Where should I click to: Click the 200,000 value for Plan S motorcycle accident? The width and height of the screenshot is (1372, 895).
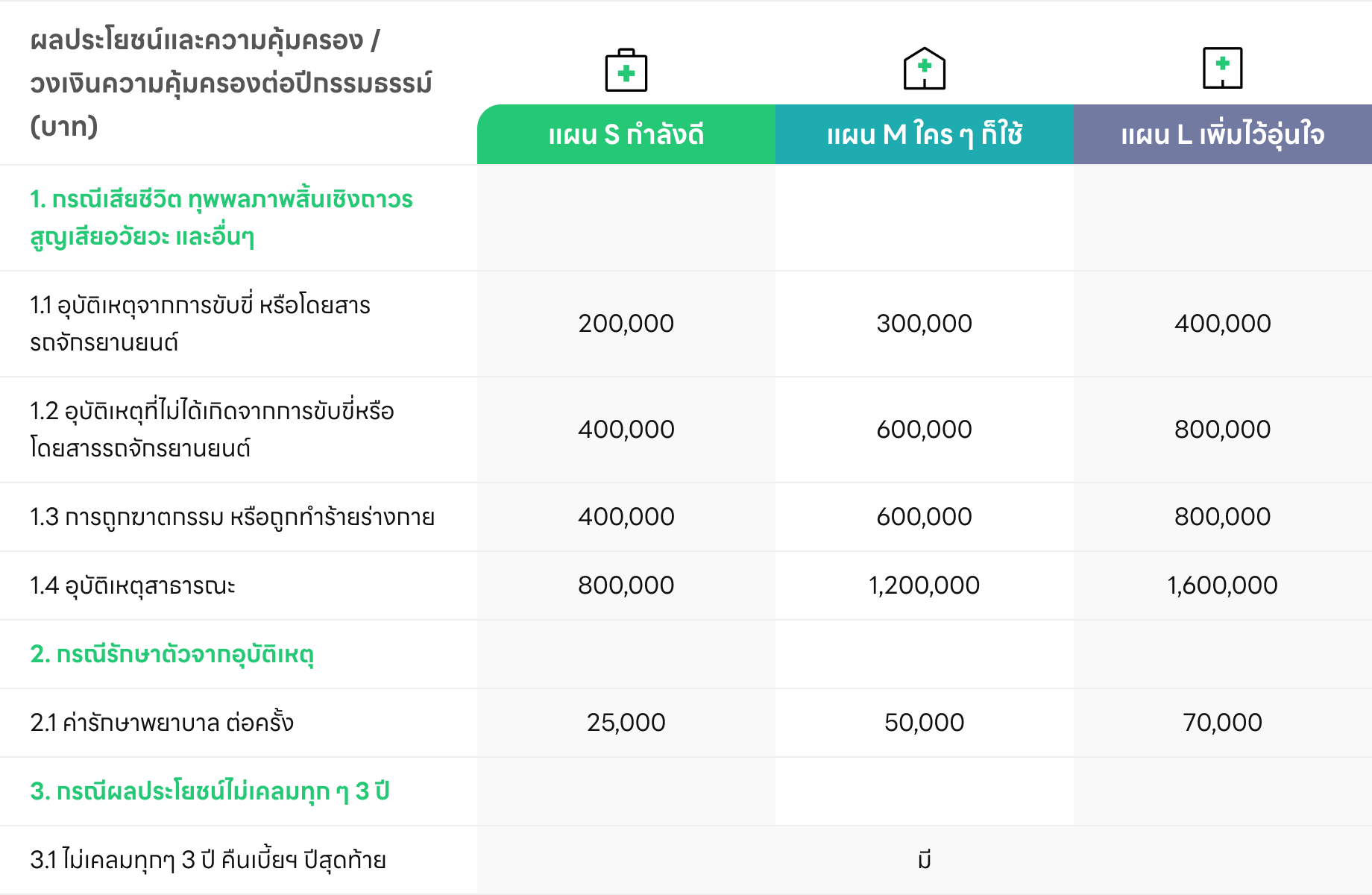point(626,324)
